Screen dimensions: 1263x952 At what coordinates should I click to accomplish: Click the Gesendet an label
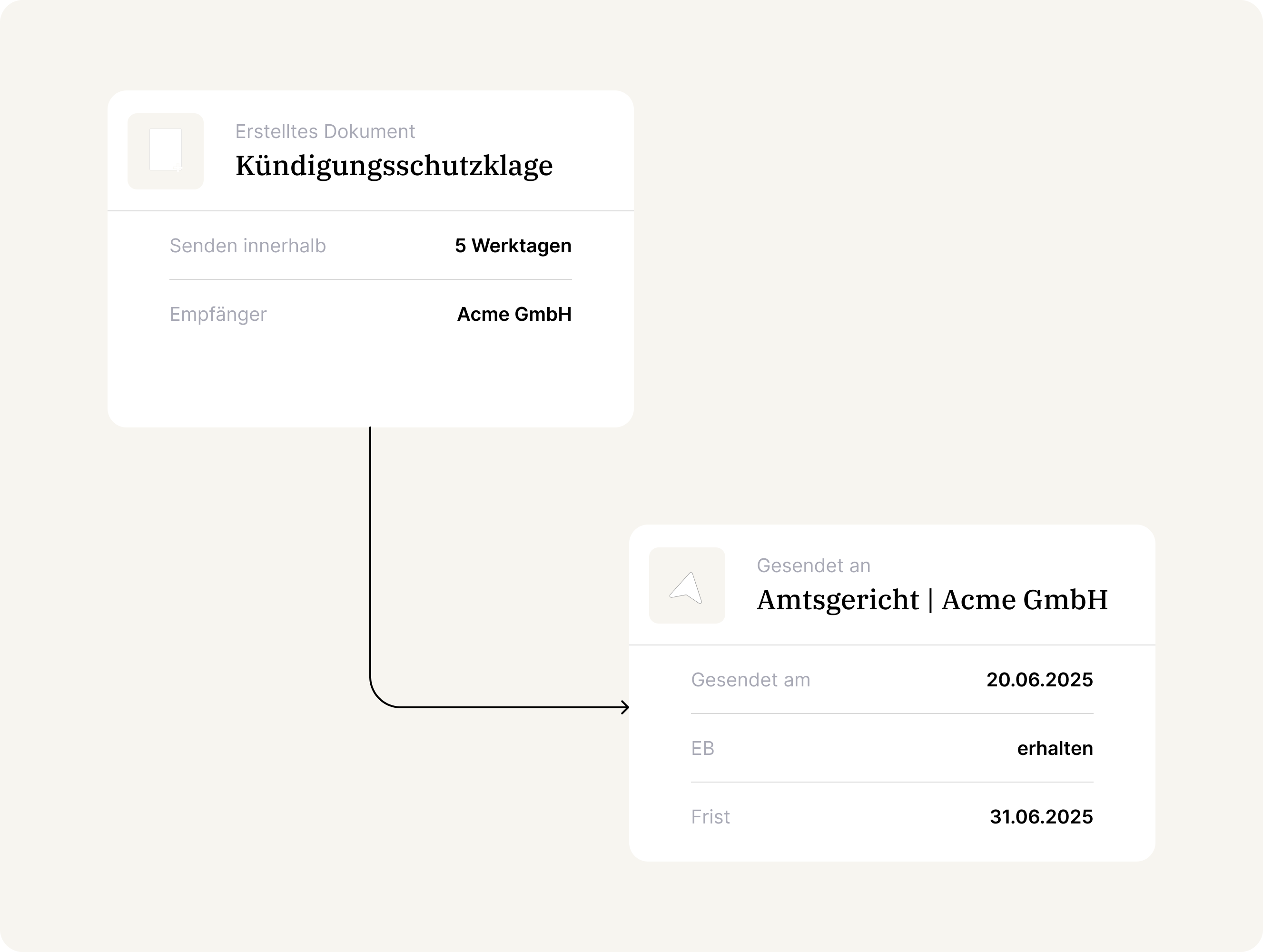pyautogui.click(x=813, y=565)
